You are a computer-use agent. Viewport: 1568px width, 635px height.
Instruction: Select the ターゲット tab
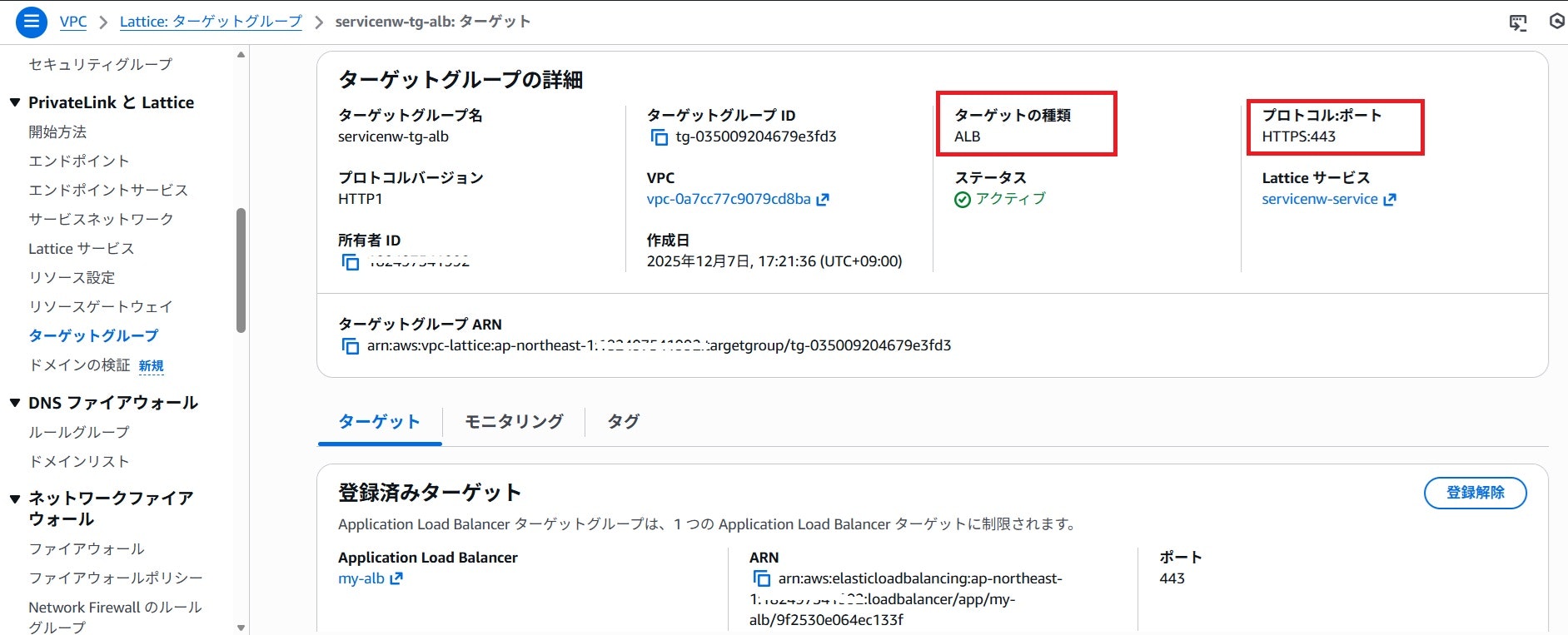[380, 421]
